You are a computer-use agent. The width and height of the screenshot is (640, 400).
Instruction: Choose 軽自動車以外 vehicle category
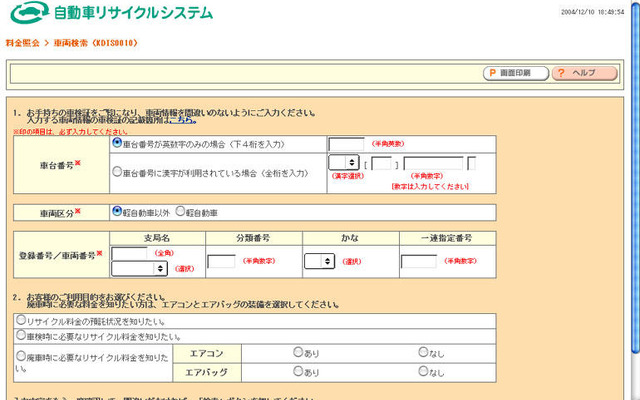point(118,211)
